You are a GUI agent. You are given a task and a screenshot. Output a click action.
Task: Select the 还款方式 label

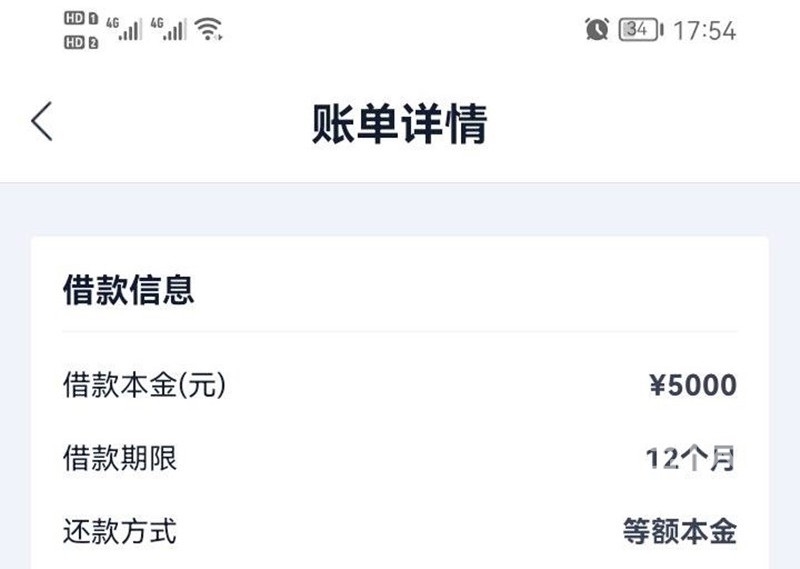click(120, 531)
